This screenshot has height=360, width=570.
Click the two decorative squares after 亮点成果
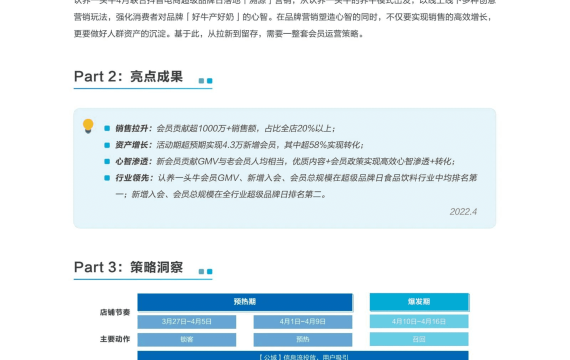205,81
